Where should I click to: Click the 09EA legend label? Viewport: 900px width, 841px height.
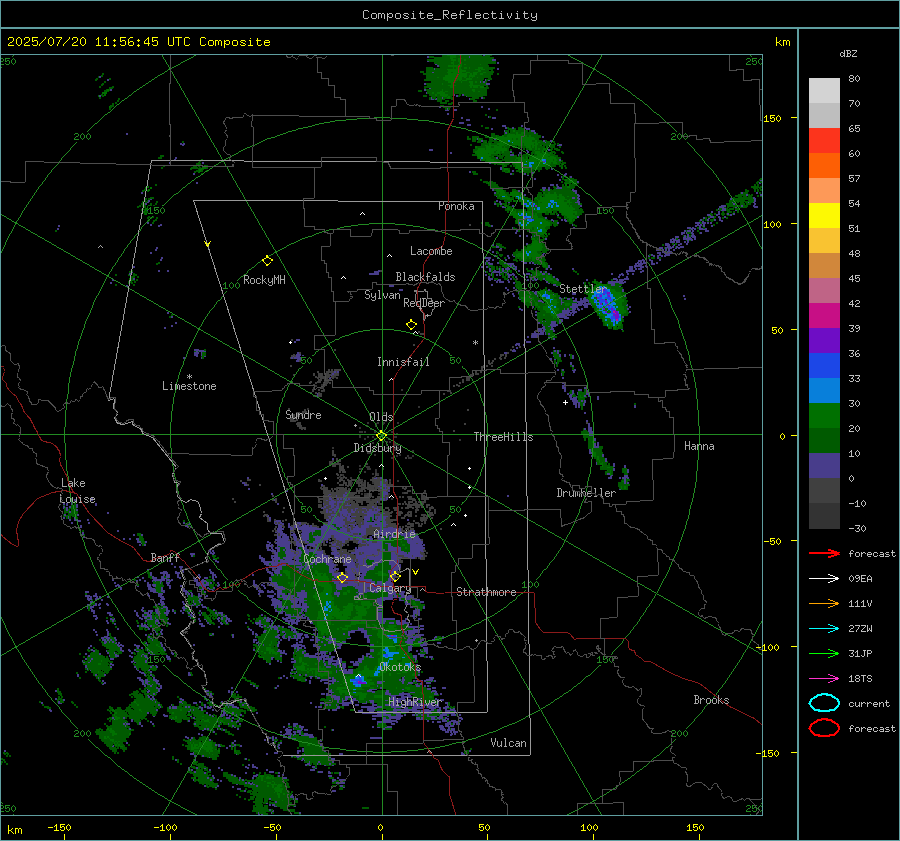tap(860, 579)
